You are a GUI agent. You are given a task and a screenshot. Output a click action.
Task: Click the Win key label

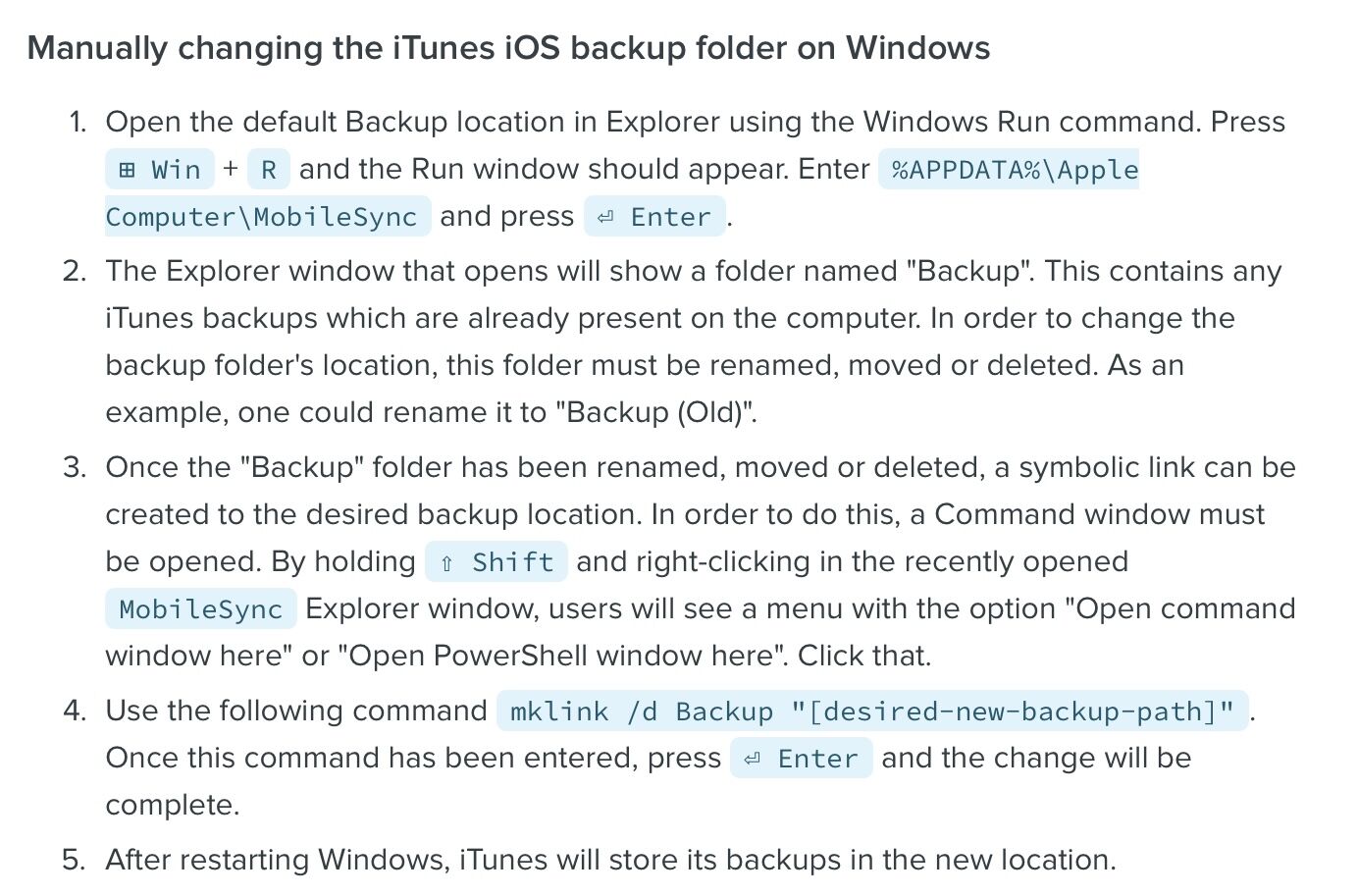[x=160, y=169]
